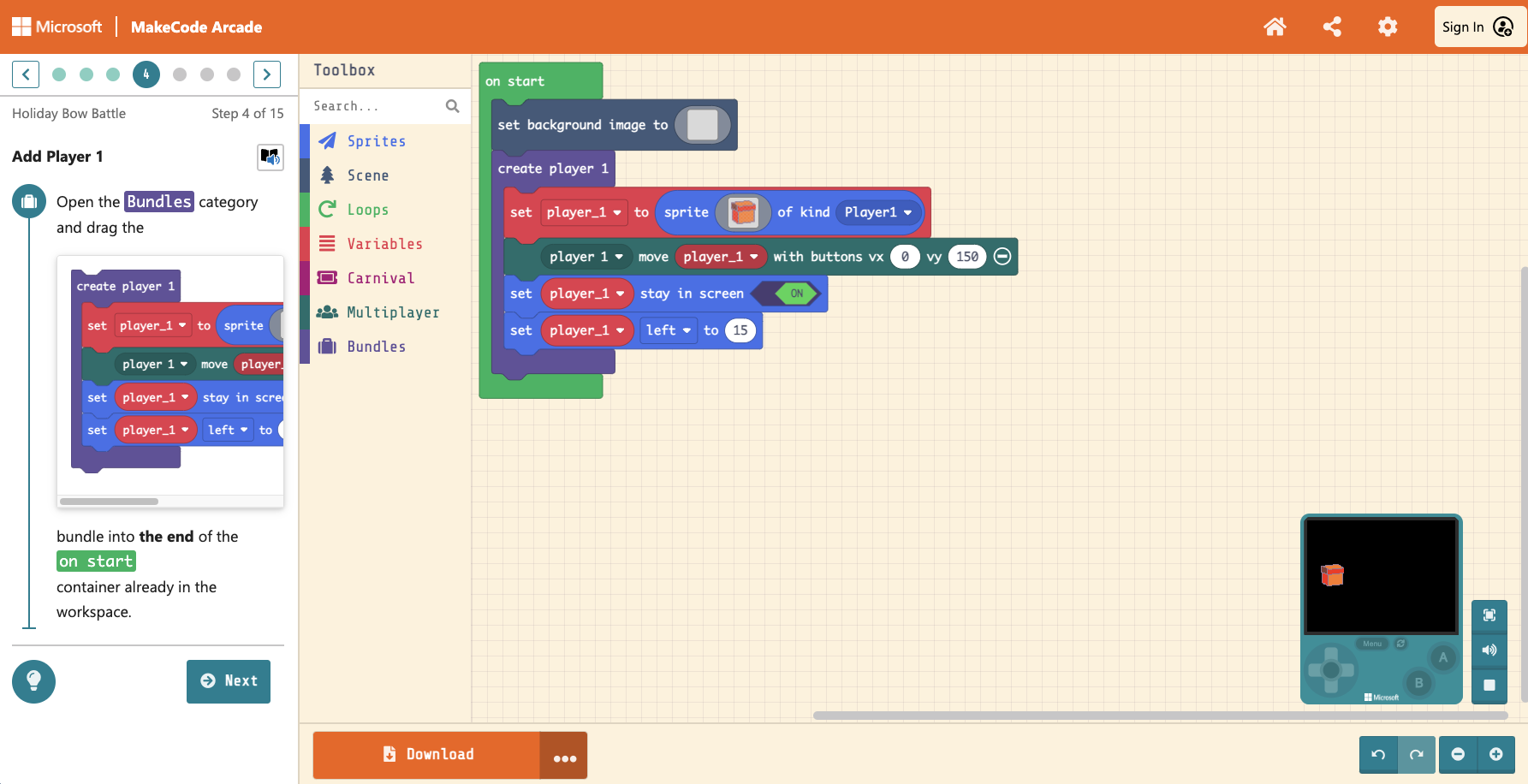Change the Player1 sprite kind dropdown
The image size is (1528, 784).
(878, 212)
